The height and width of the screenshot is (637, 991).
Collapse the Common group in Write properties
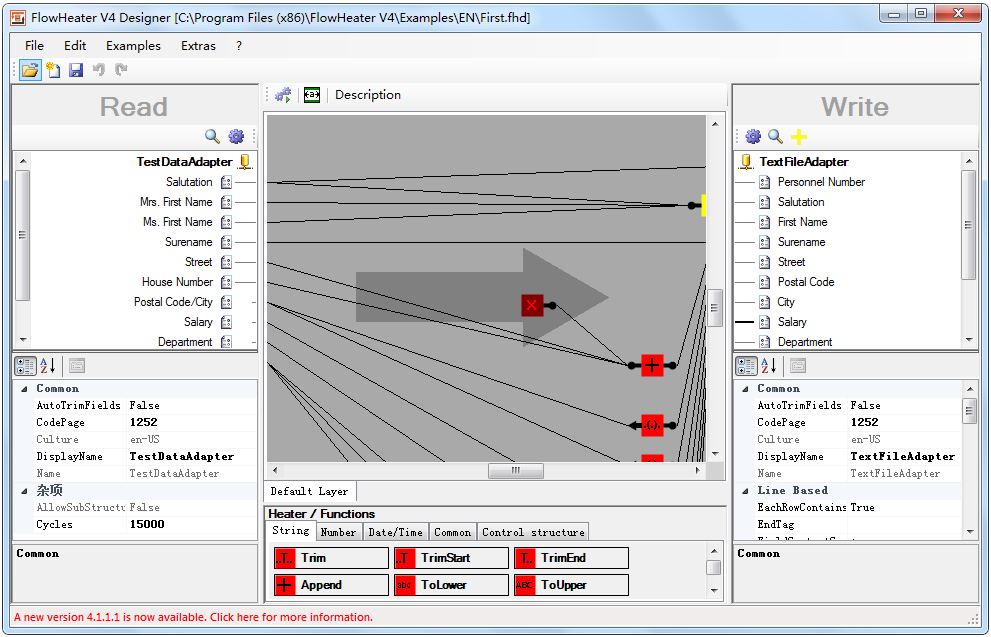(745, 389)
